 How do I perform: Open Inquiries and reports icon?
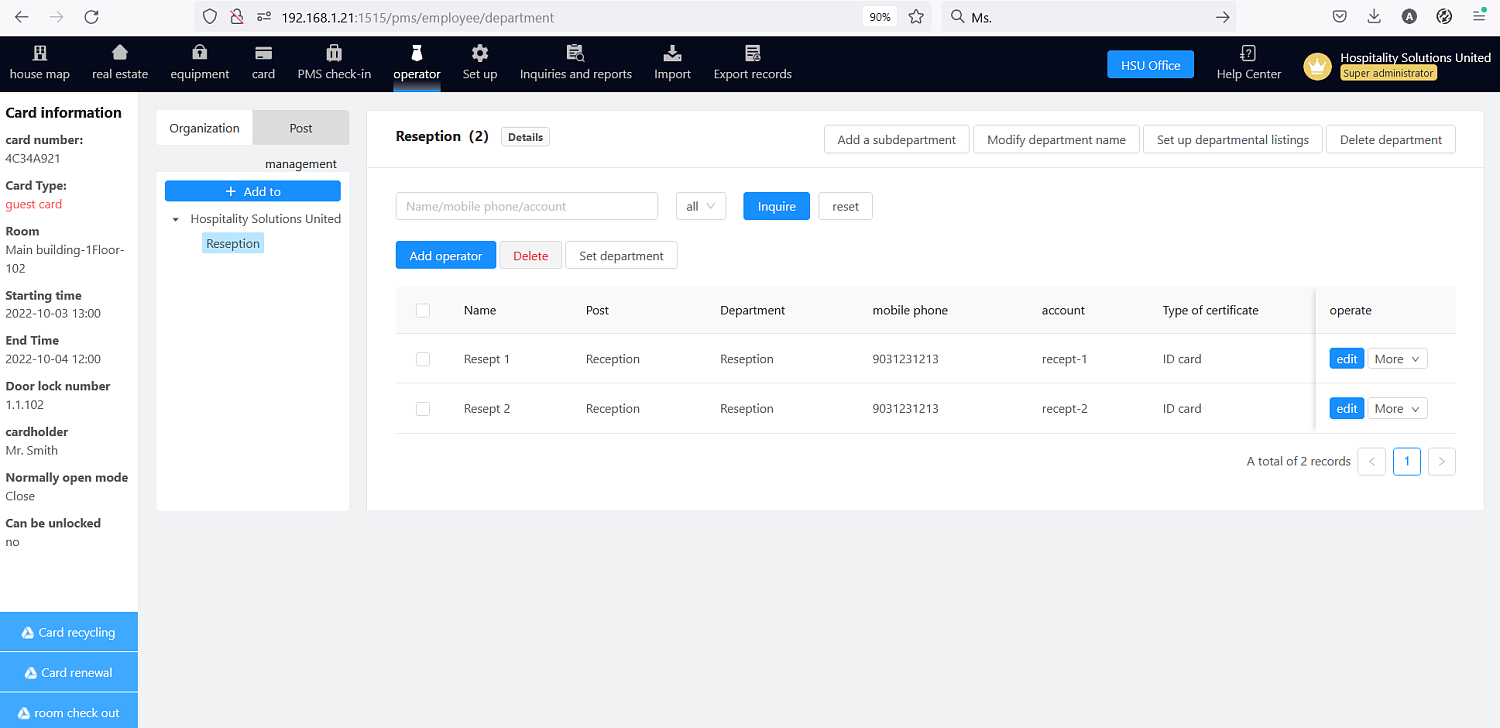pyautogui.click(x=576, y=53)
